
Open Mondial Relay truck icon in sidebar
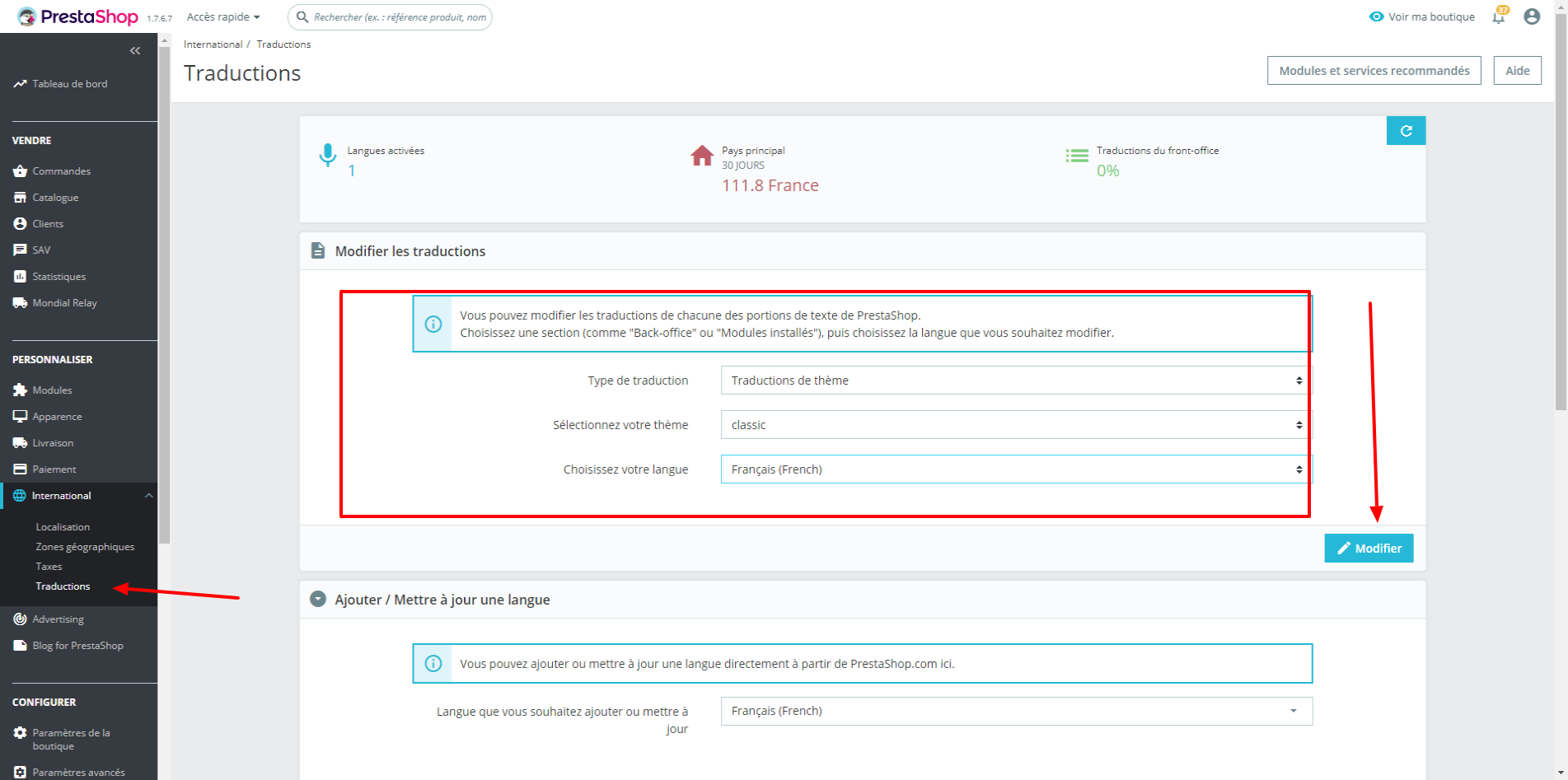(21, 303)
